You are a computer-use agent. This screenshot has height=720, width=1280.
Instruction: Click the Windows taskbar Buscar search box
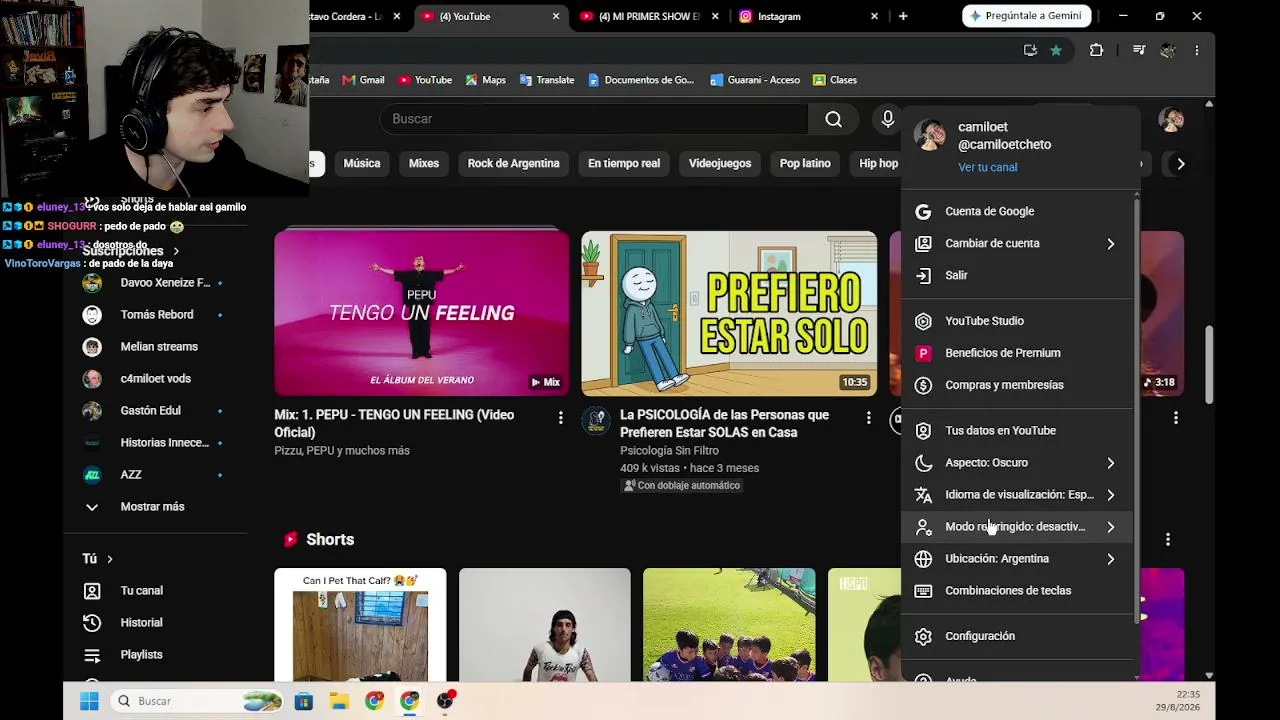[195, 701]
